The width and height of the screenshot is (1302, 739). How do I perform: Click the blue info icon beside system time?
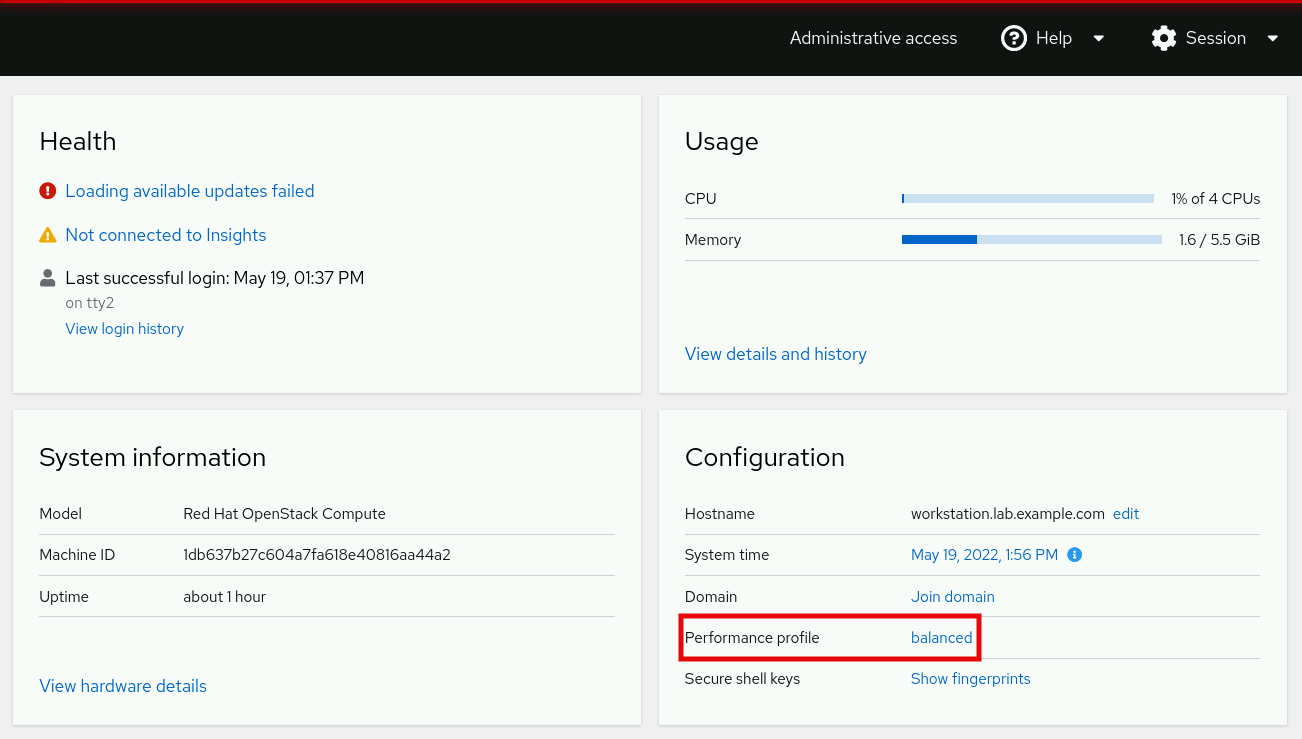click(x=1075, y=555)
